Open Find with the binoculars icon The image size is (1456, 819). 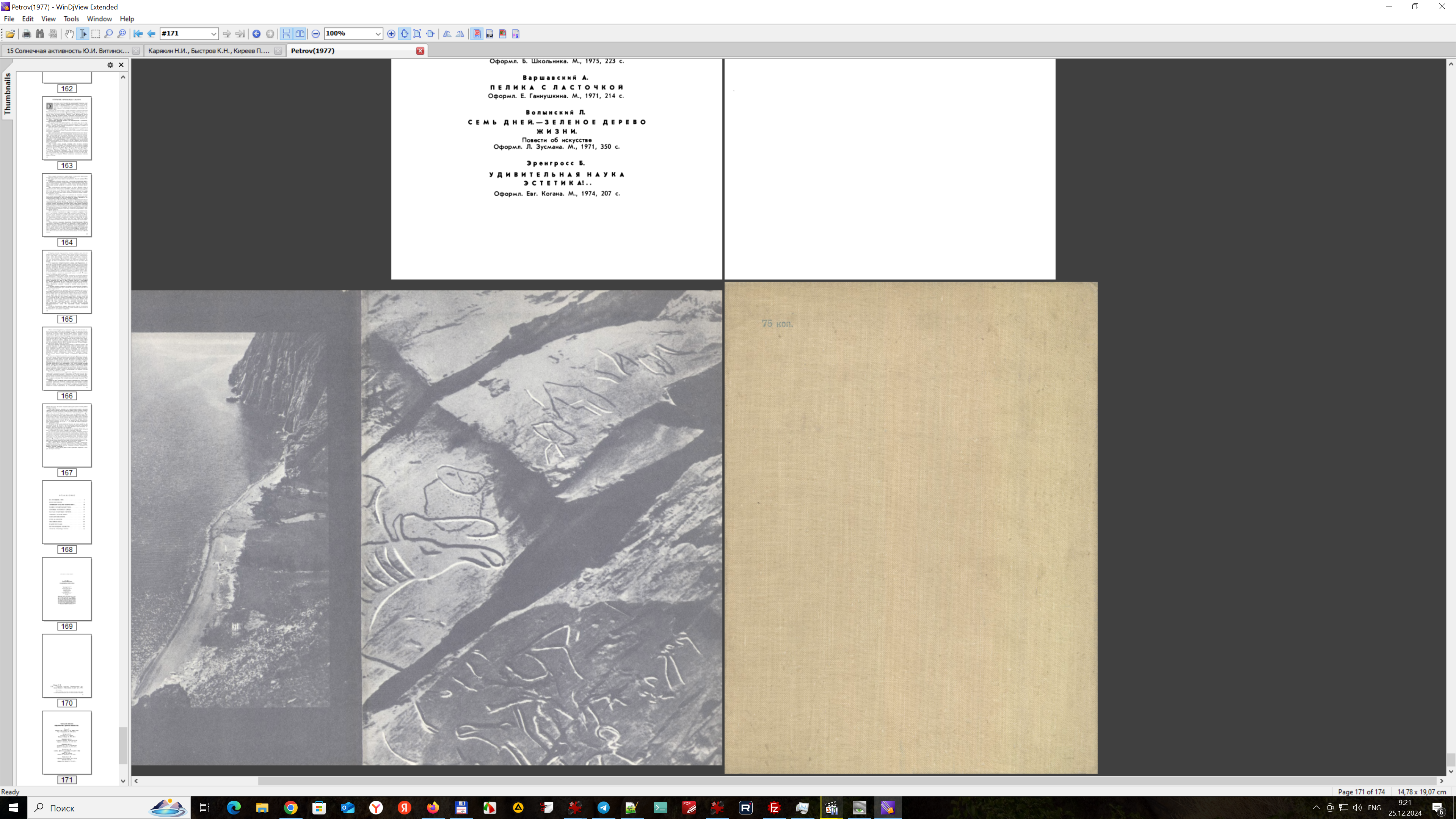[x=39, y=34]
